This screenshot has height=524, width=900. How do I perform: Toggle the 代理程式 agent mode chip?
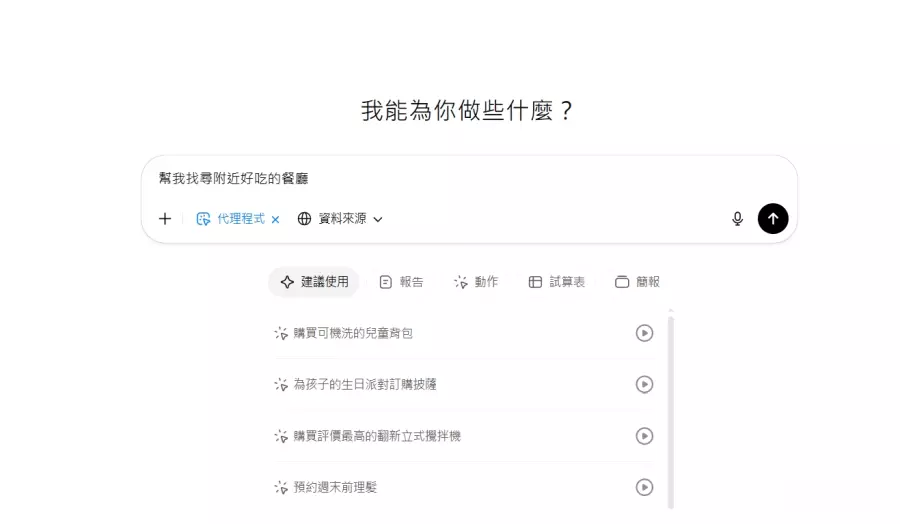(232, 219)
